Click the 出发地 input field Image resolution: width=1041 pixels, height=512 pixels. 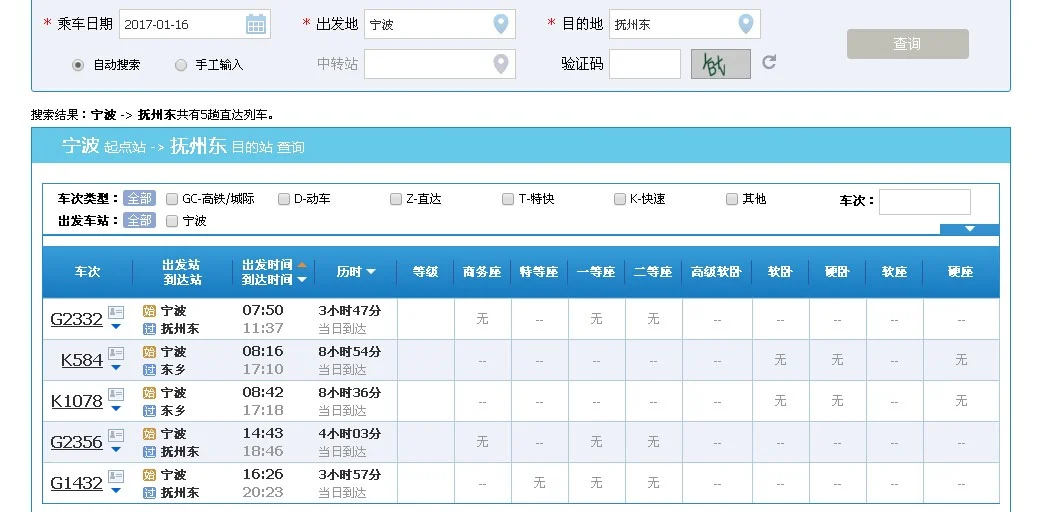440,25
